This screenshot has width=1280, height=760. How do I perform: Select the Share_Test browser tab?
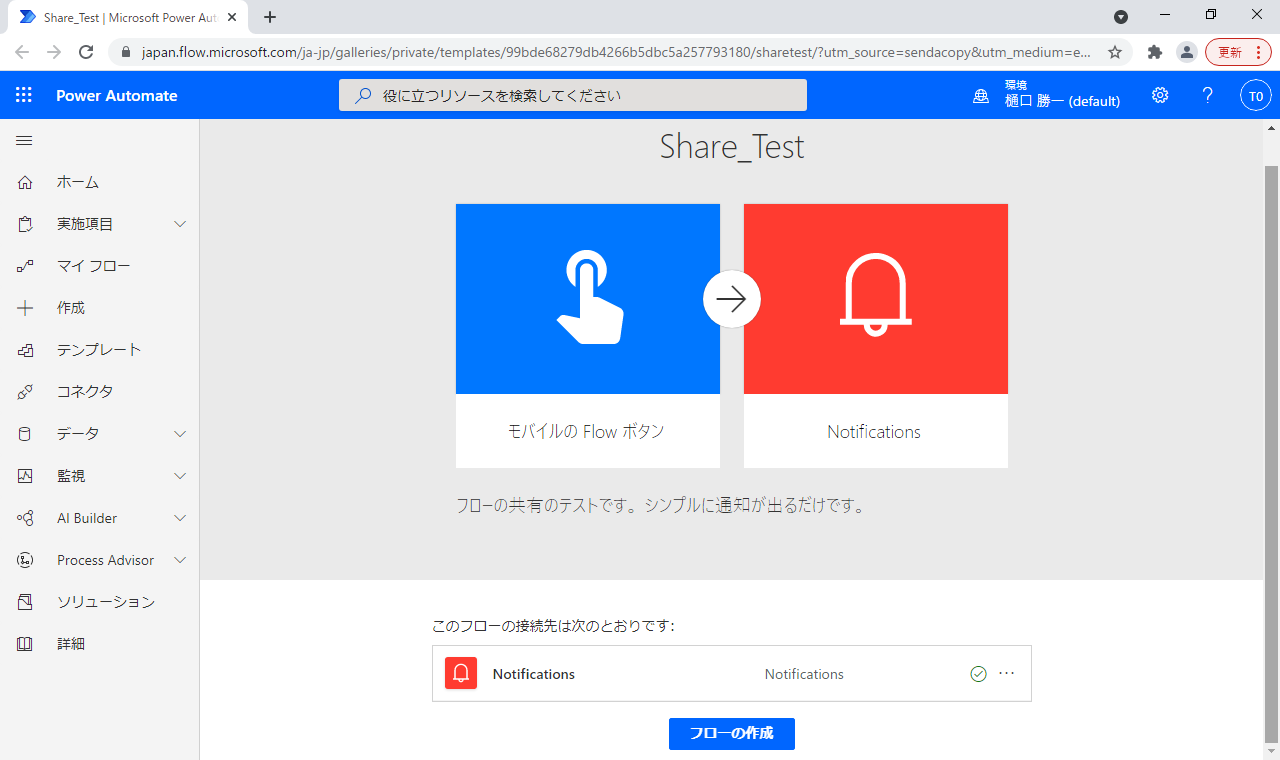pyautogui.click(x=127, y=17)
